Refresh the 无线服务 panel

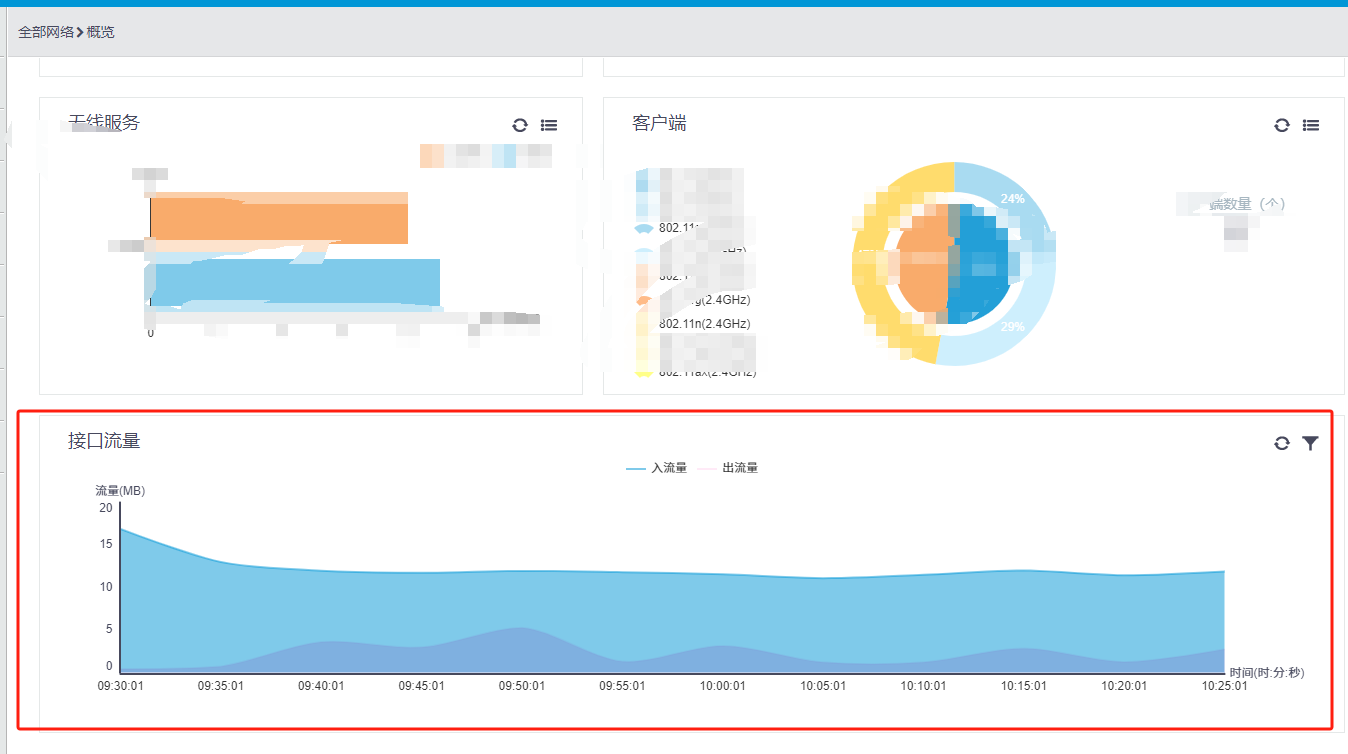tap(520, 125)
